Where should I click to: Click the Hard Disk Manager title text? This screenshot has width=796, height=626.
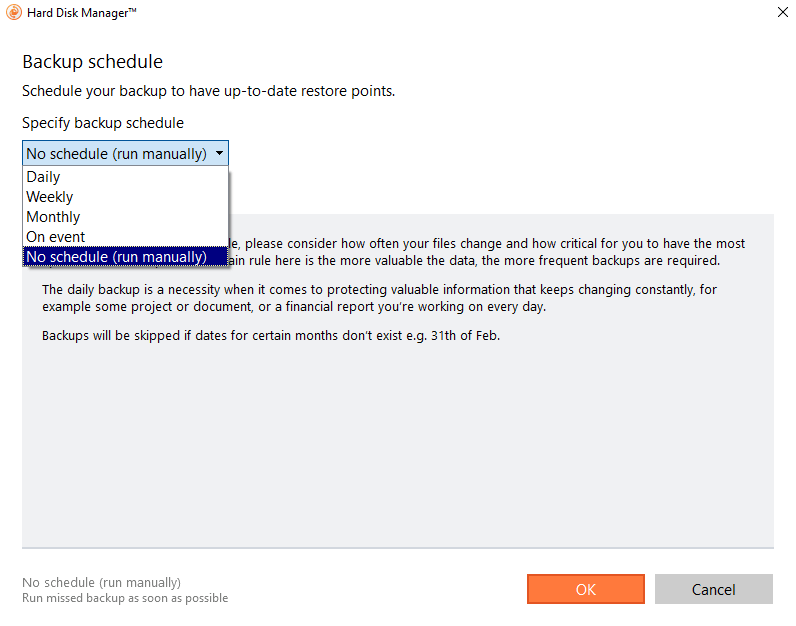click(82, 13)
